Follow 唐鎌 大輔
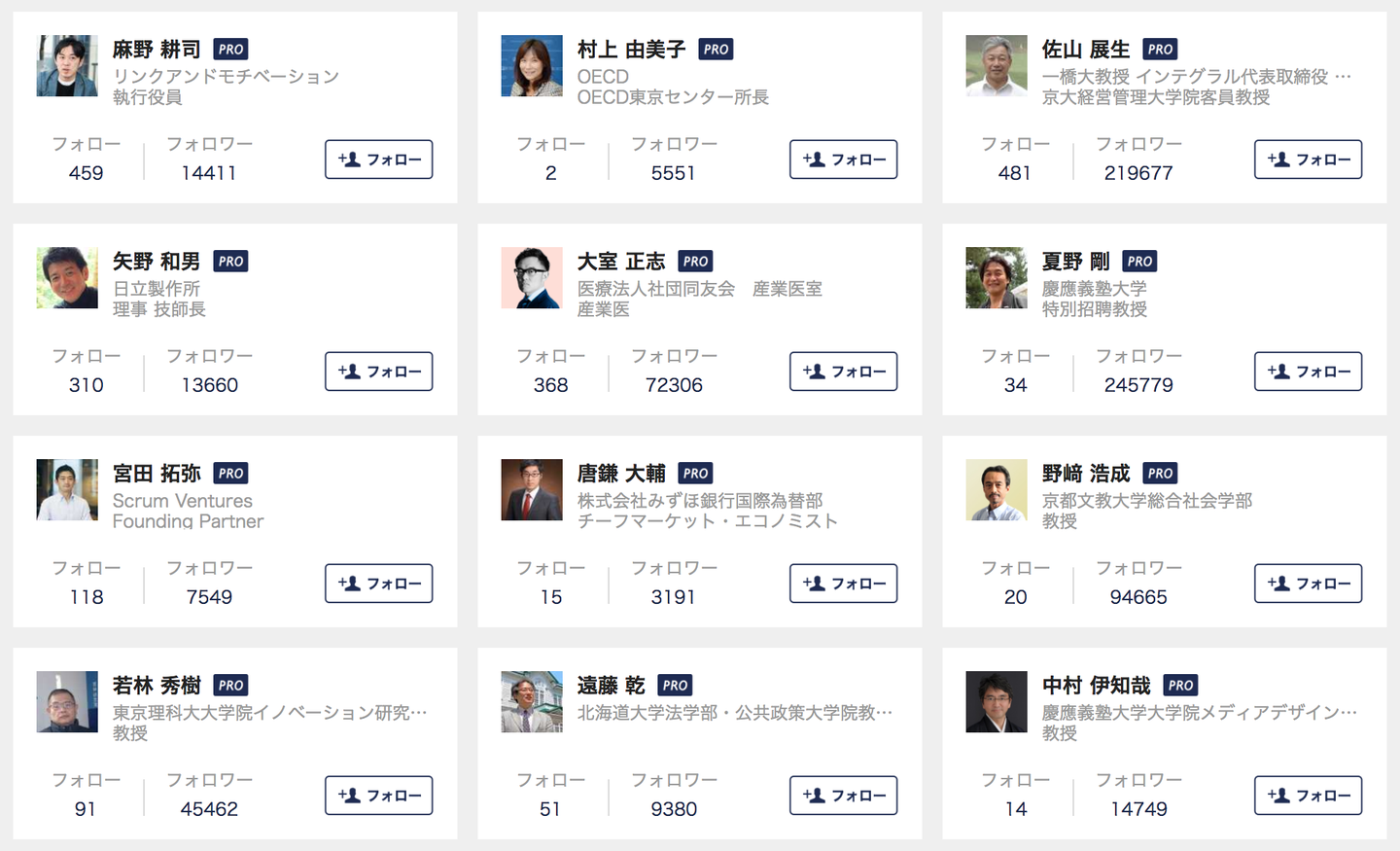1400x851 pixels. coord(843,584)
